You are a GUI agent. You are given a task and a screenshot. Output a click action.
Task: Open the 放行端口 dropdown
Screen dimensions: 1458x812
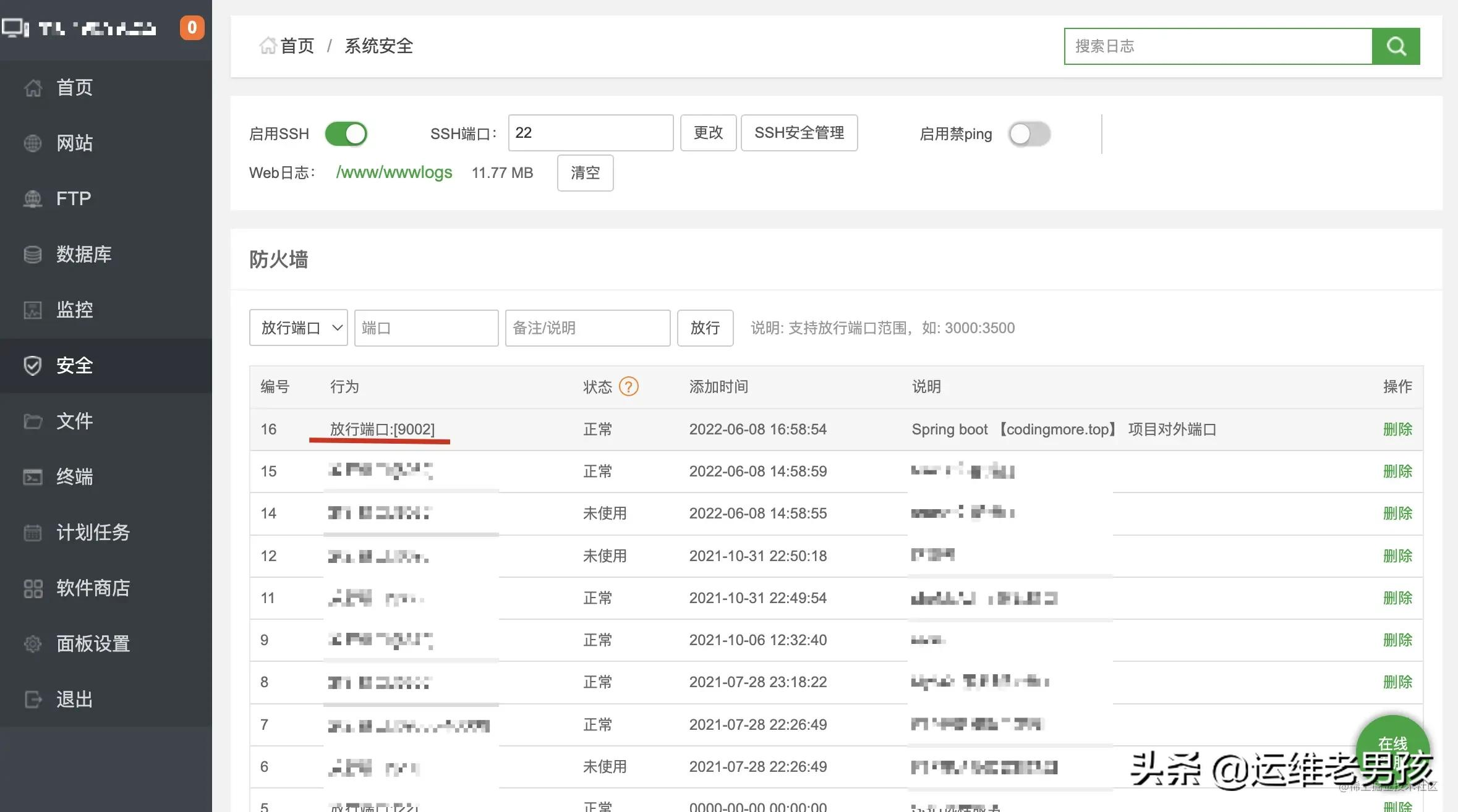click(x=298, y=328)
